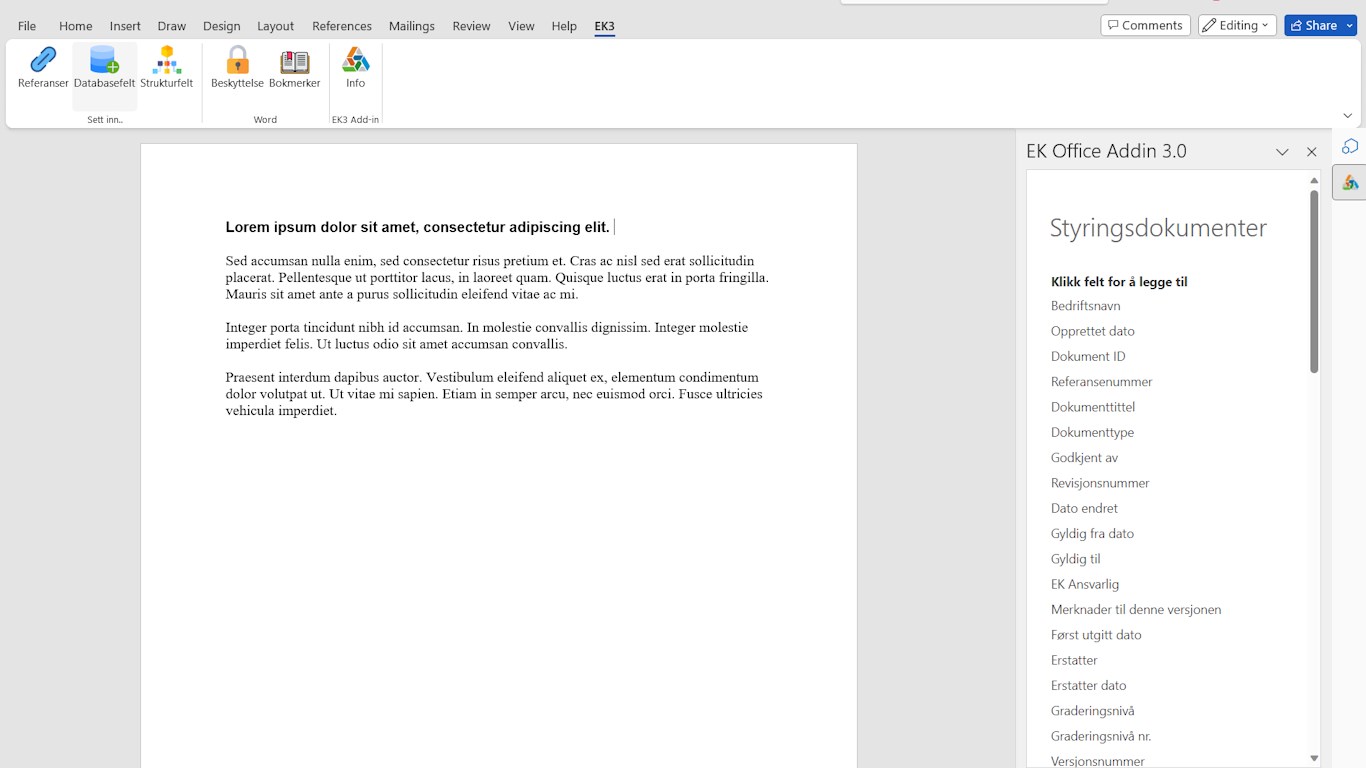The height and width of the screenshot is (768, 1366).
Task: Add the Godkjent av field
Action: 1084,458
